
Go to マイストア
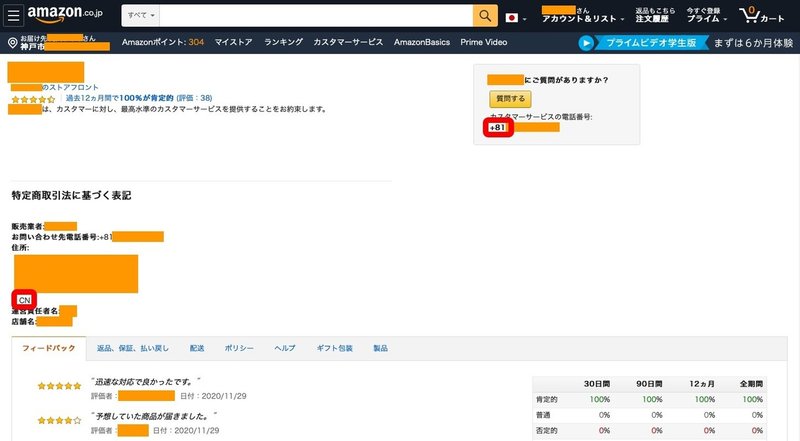point(233,42)
